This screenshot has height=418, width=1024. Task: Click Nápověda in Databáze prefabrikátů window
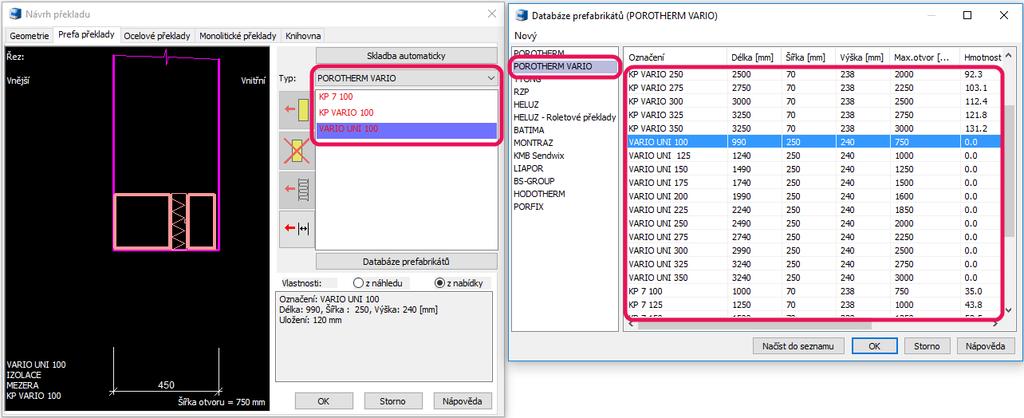coord(986,346)
